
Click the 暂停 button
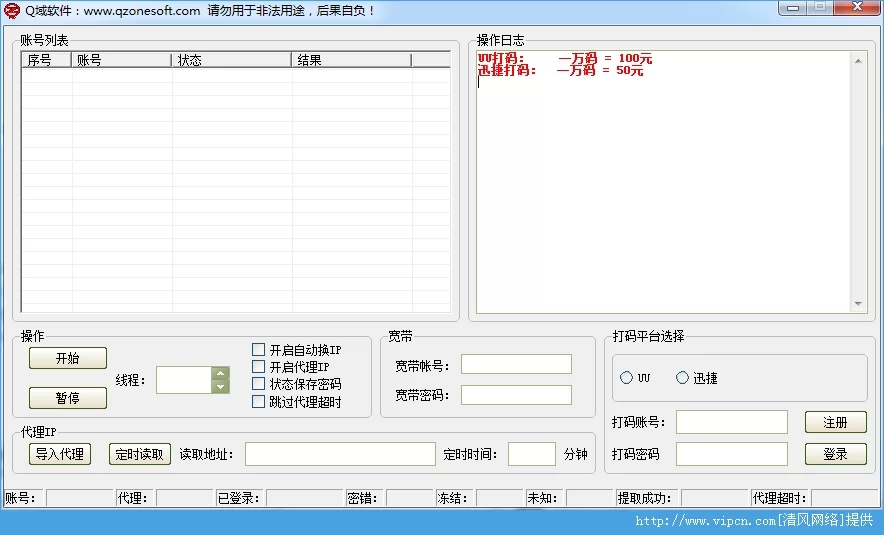(67, 398)
